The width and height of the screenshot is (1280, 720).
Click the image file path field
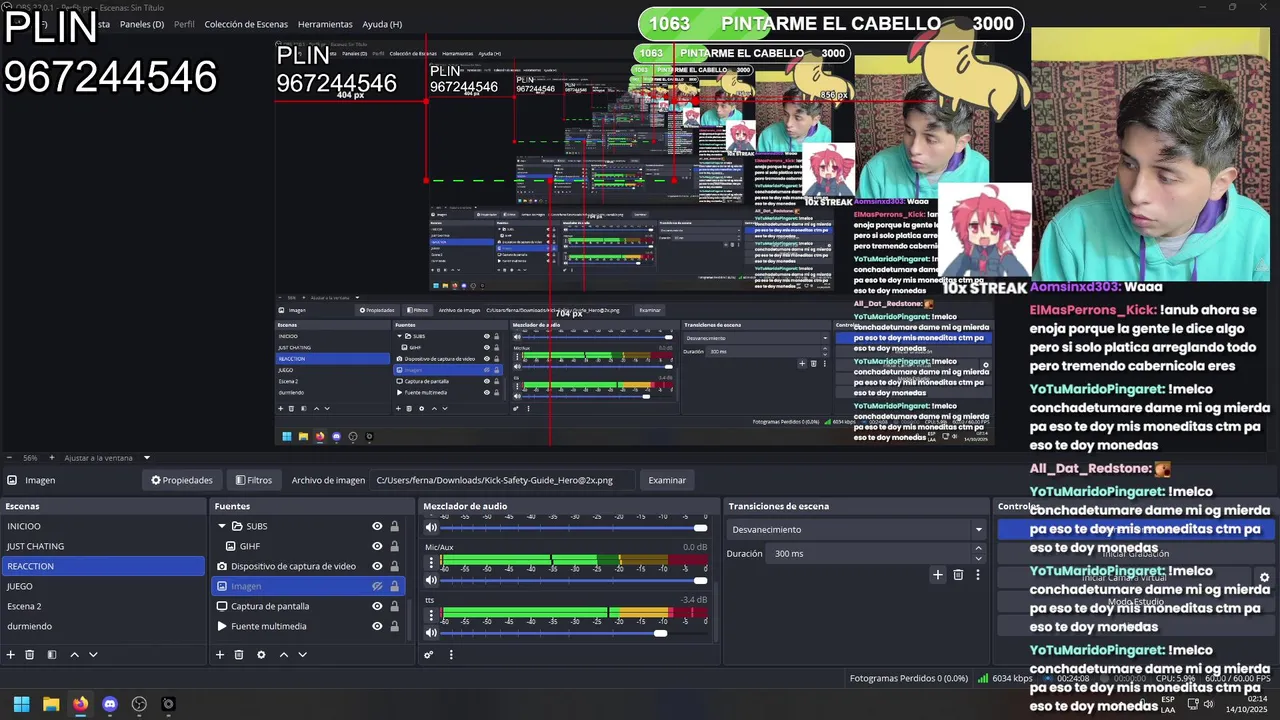503,480
